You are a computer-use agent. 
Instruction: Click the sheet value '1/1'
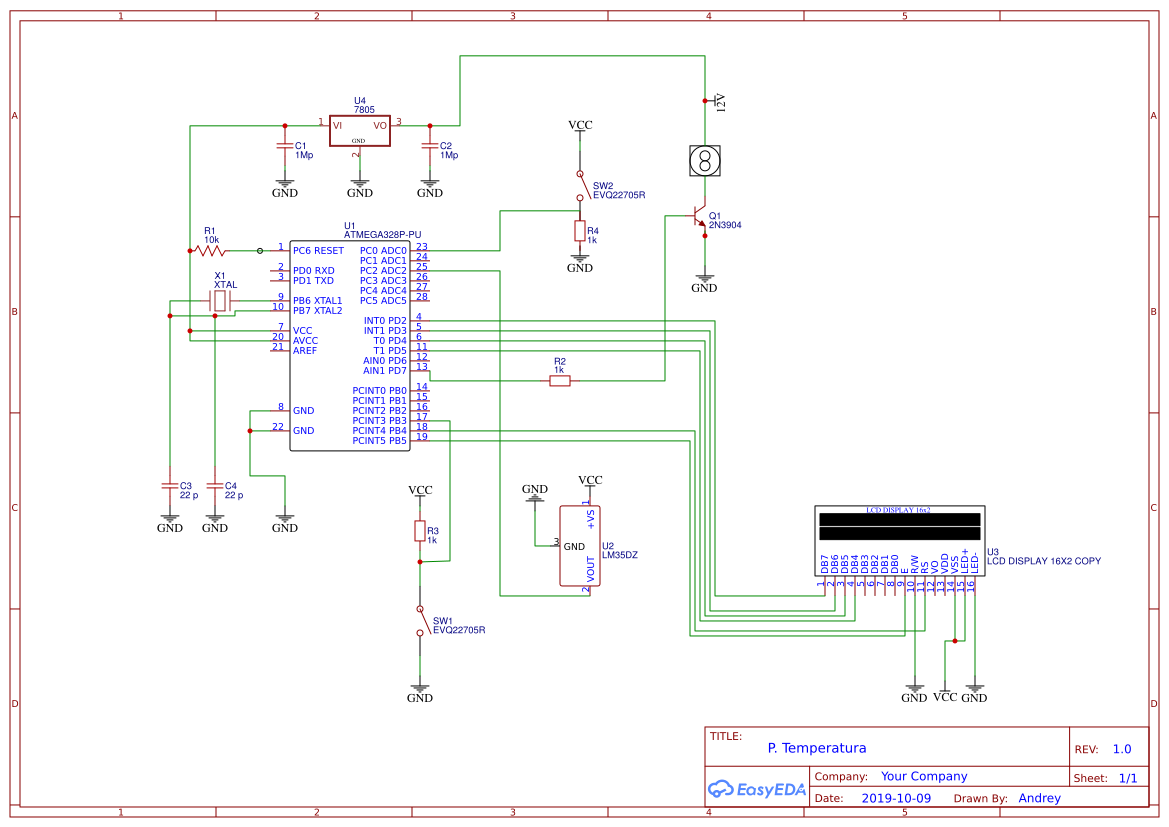pos(1128,778)
